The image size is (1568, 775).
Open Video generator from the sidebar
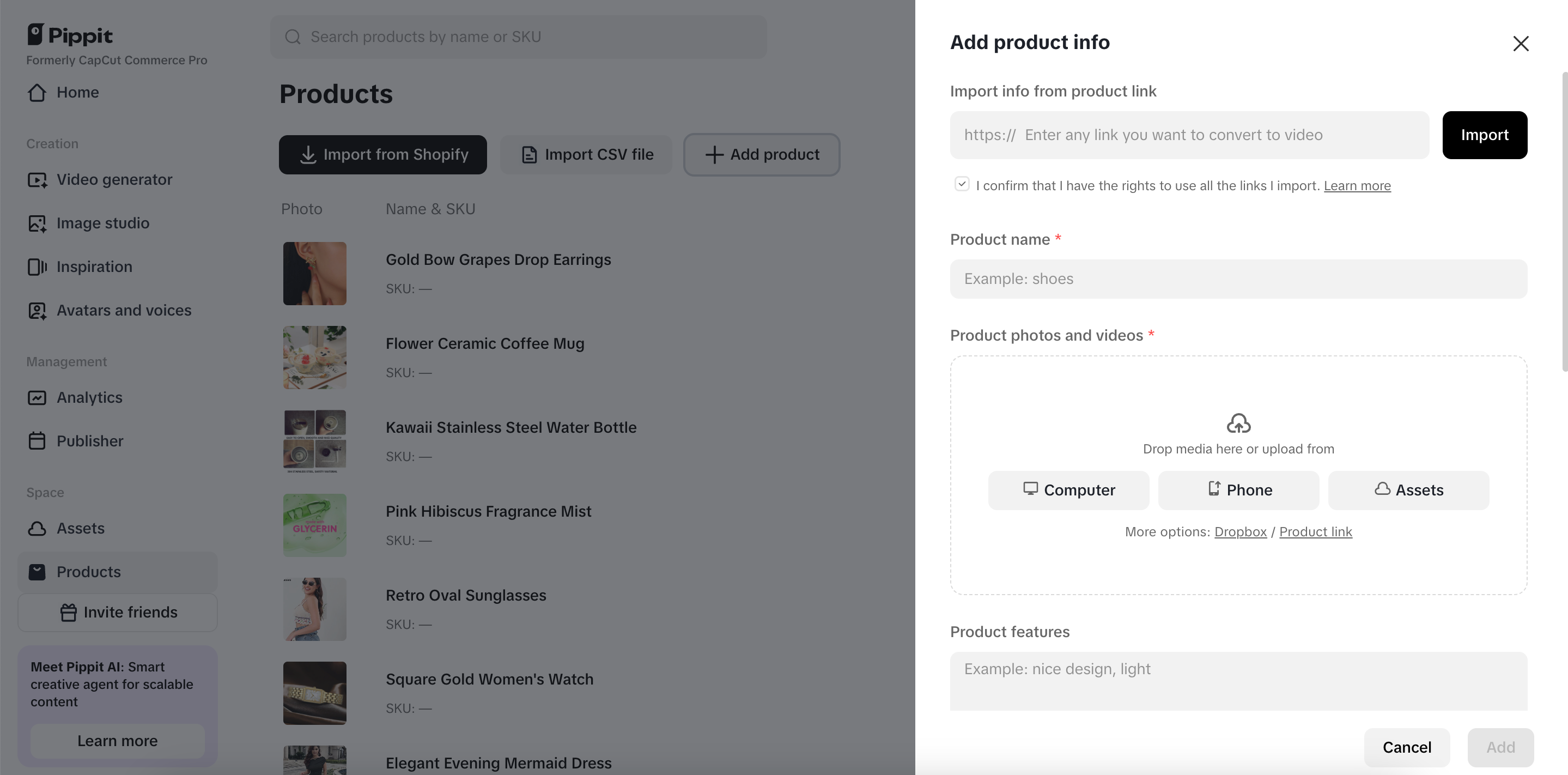(x=114, y=179)
